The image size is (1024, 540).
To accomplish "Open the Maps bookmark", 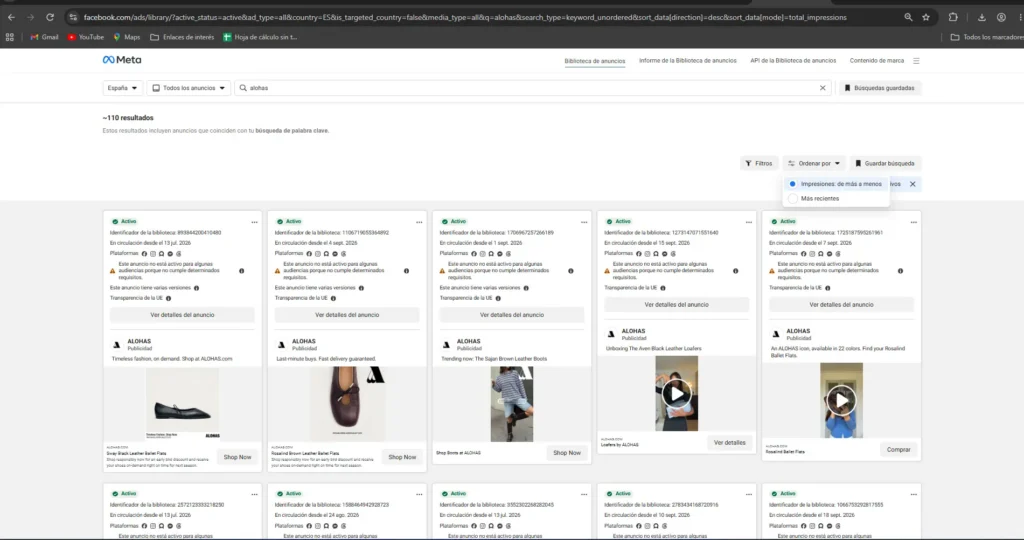I will click(127, 37).
